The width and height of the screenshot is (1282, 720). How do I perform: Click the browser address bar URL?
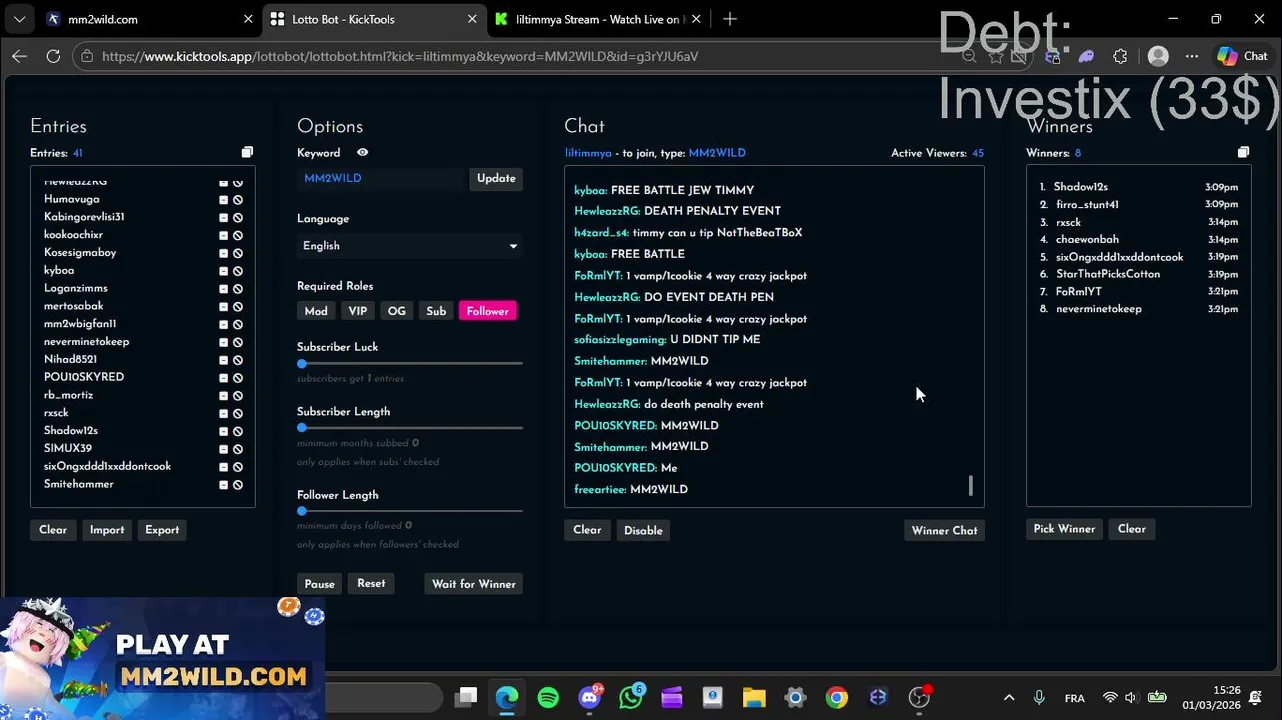(x=400, y=56)
